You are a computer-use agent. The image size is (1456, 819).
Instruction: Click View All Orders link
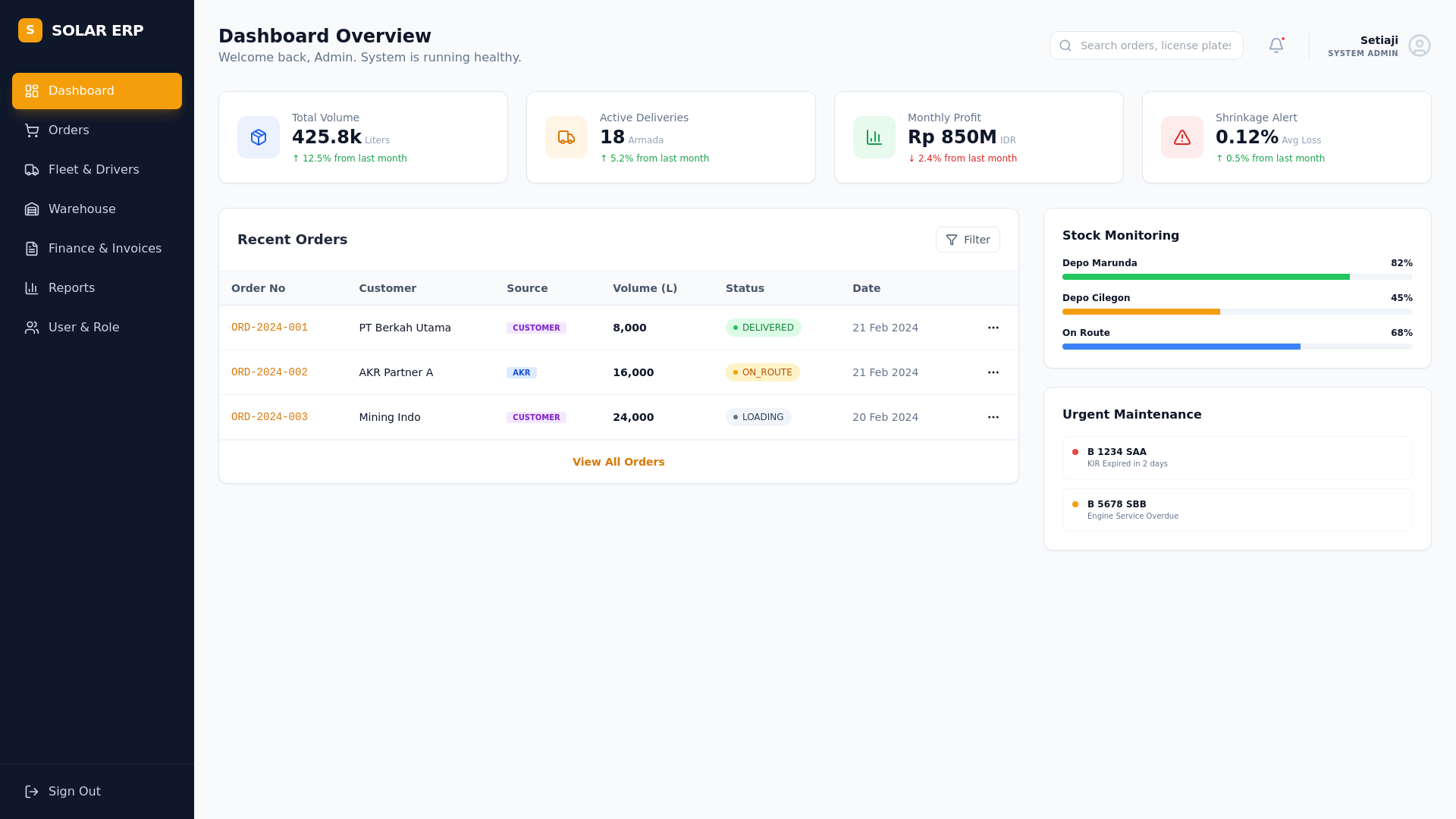(619, 462)
